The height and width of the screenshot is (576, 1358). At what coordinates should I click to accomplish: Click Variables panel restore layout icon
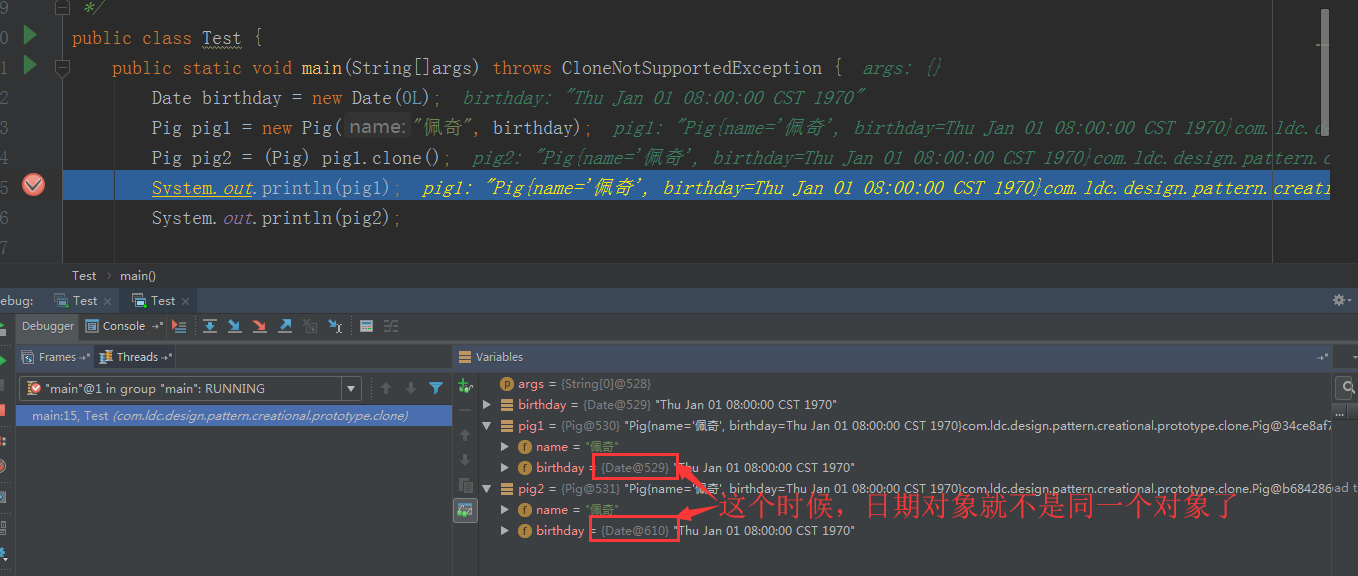pos(1322,357)
